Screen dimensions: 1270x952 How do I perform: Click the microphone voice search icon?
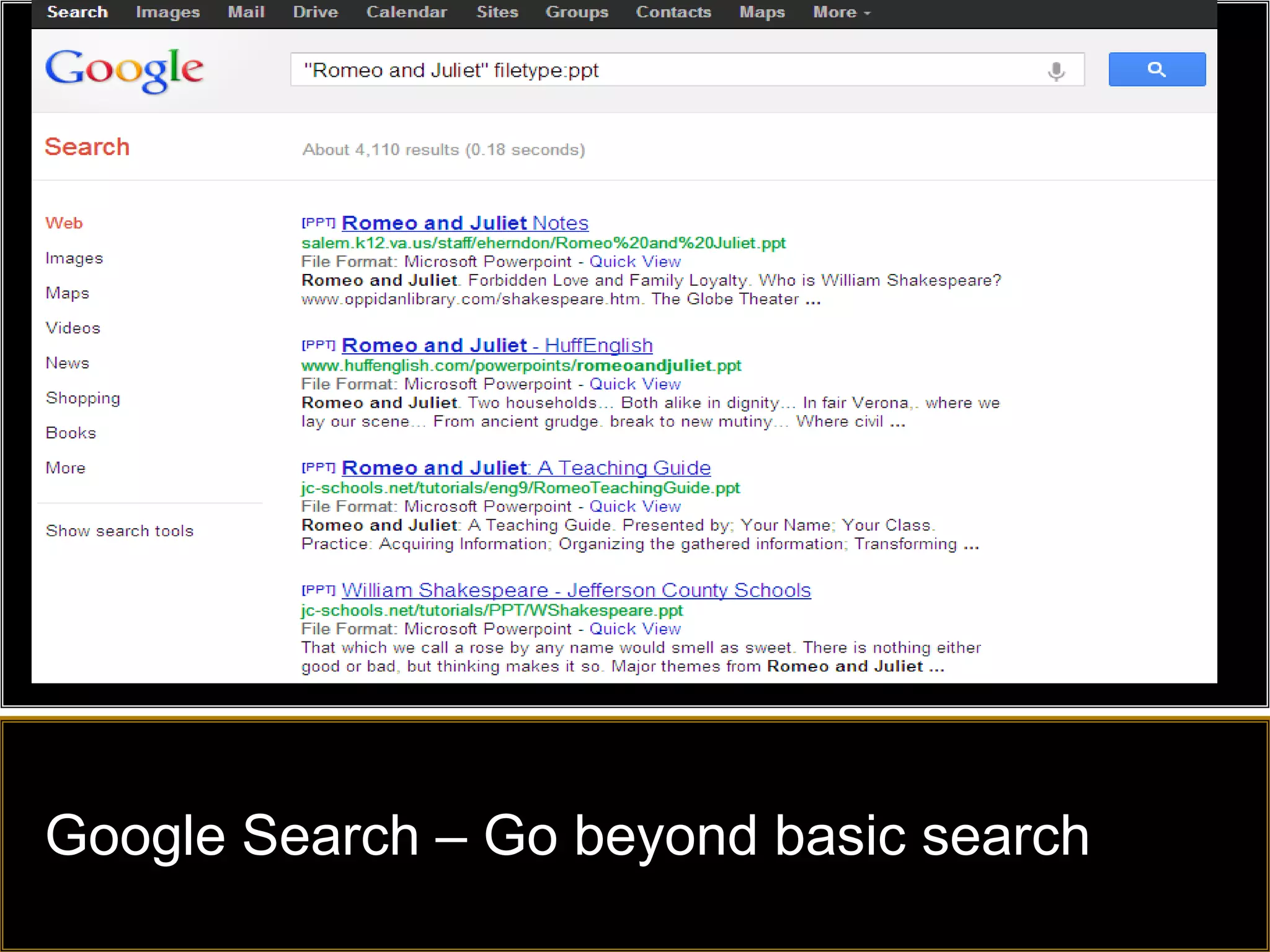click(x=1056, y=71)
